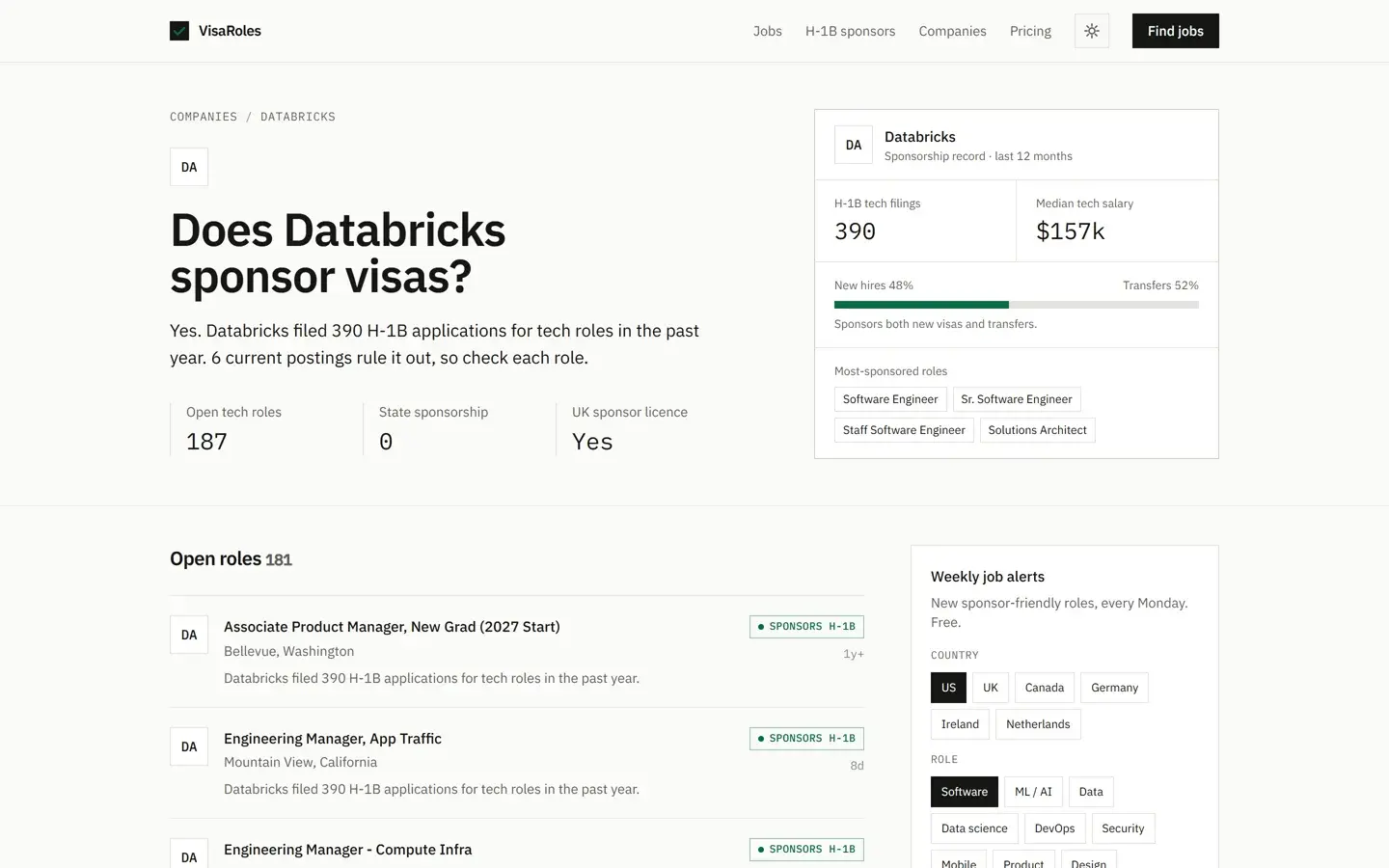Toggle the Canada country filter
Screen dimensions: 1389x868
click(x=1045, y=688)
